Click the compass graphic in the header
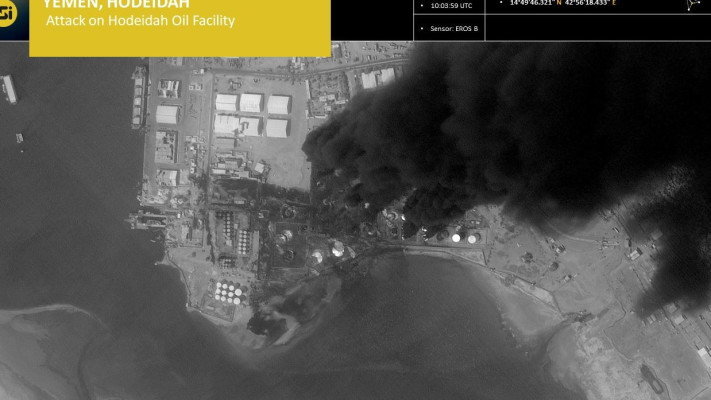Image resolution: width=711 pixels, height=400 pixels. pyautogui.click(x=694, y=5)
